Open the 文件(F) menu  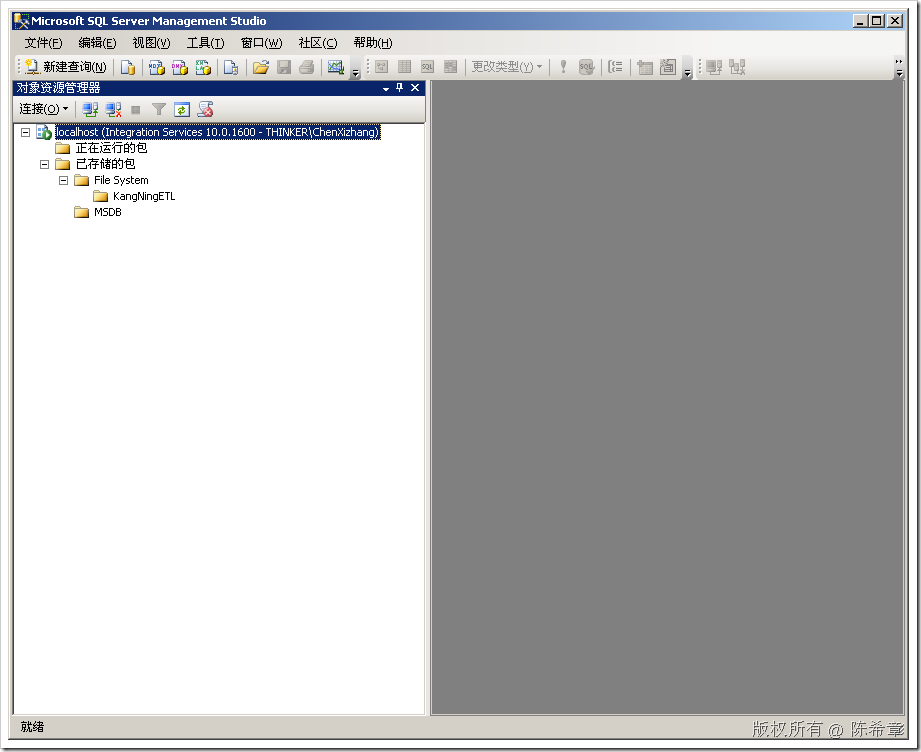point(43,43)
